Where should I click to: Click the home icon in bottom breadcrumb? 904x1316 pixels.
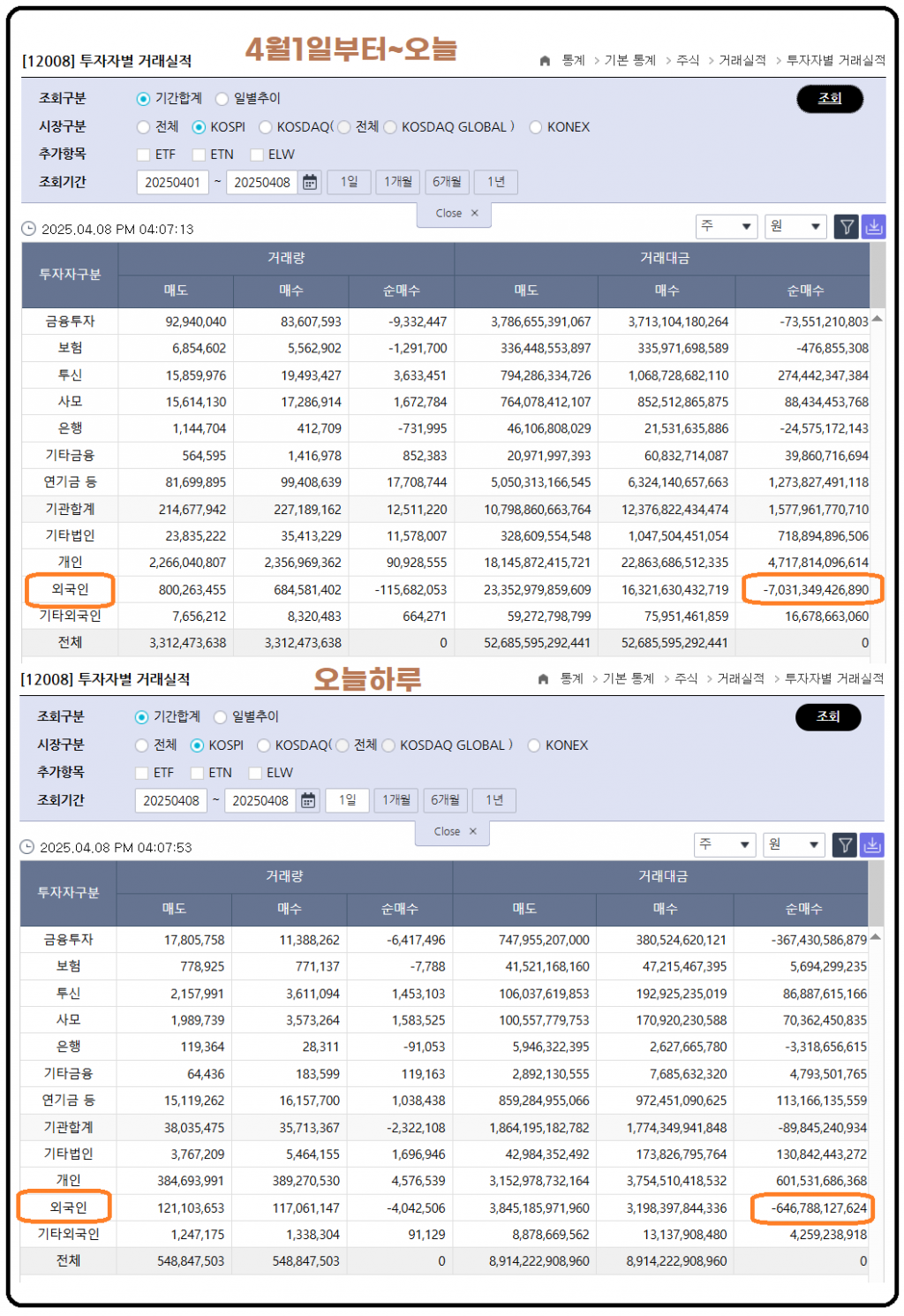543,679
